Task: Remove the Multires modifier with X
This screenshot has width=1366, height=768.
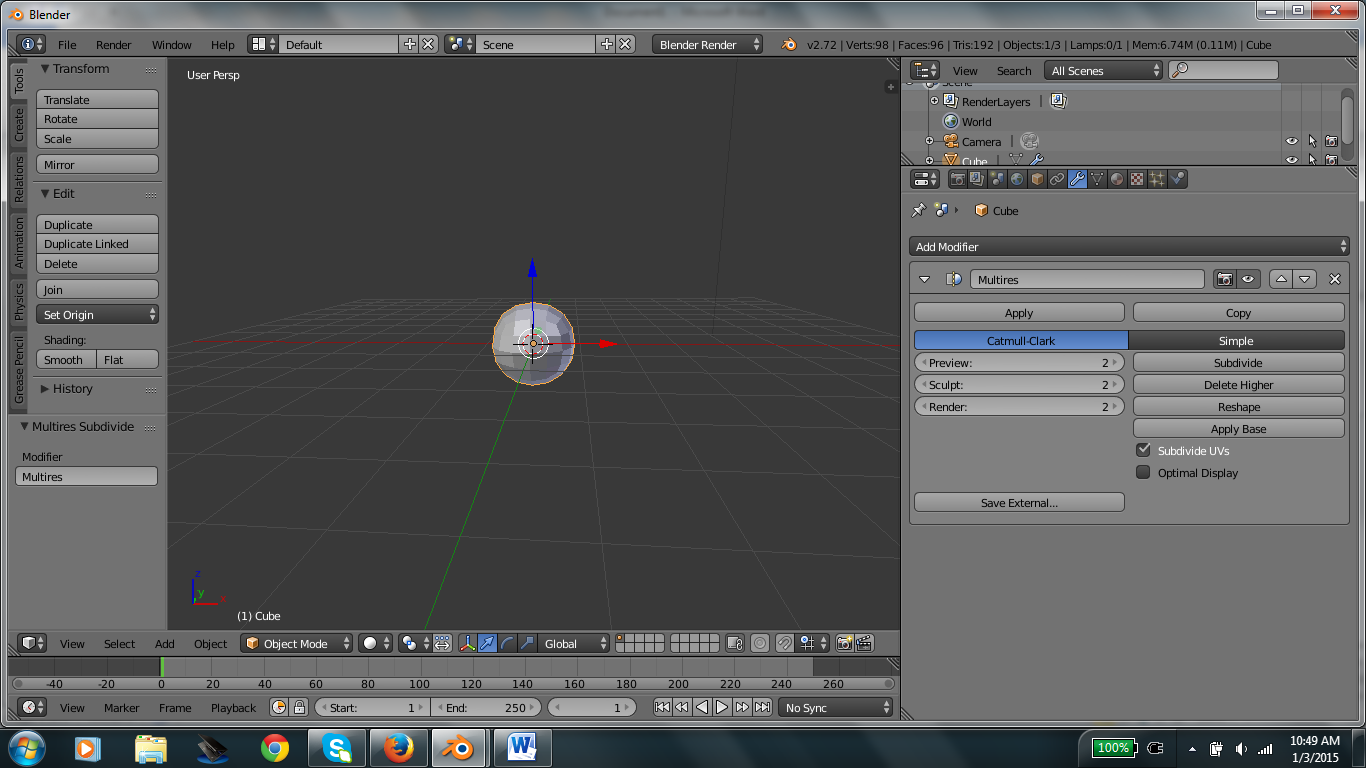Action: [x=1335, y=280]
